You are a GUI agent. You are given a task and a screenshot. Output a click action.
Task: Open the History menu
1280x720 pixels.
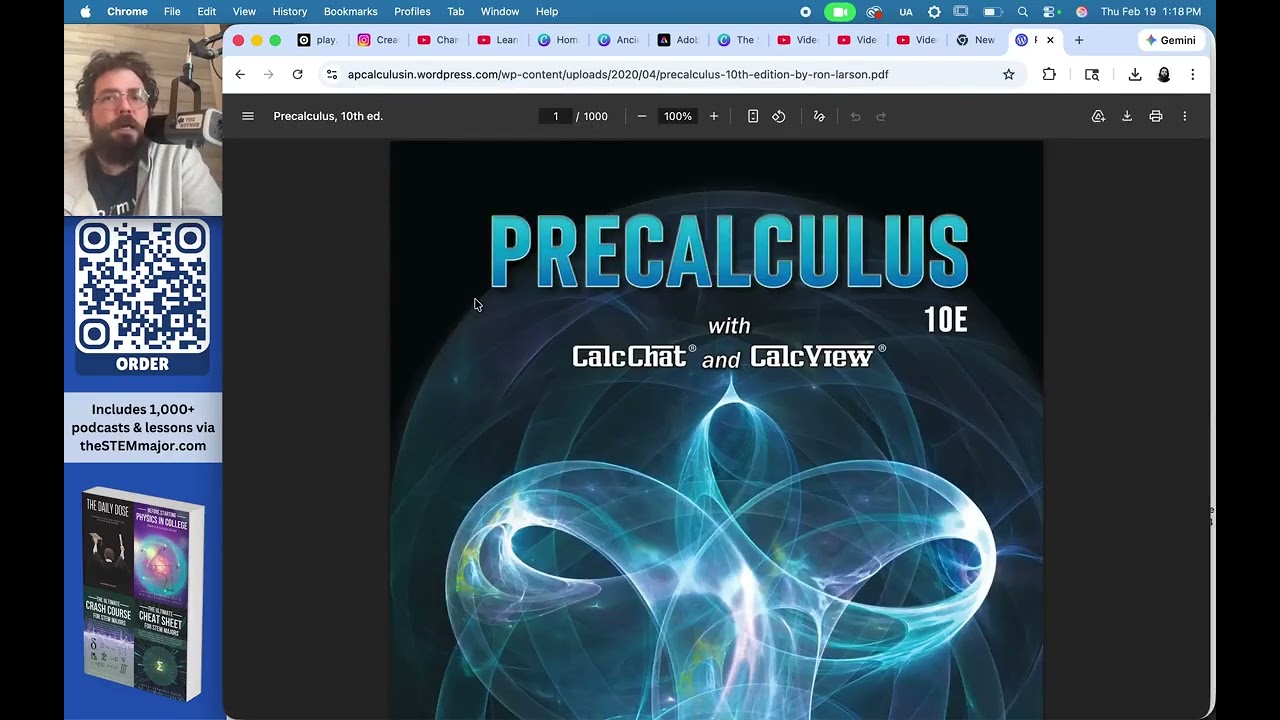point(290,12)
